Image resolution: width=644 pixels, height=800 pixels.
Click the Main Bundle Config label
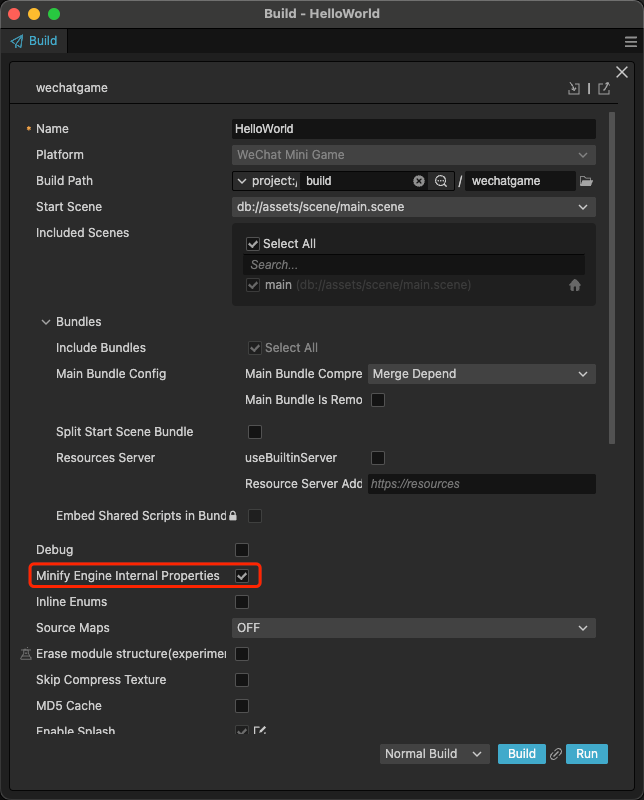[x=111, y=374]
